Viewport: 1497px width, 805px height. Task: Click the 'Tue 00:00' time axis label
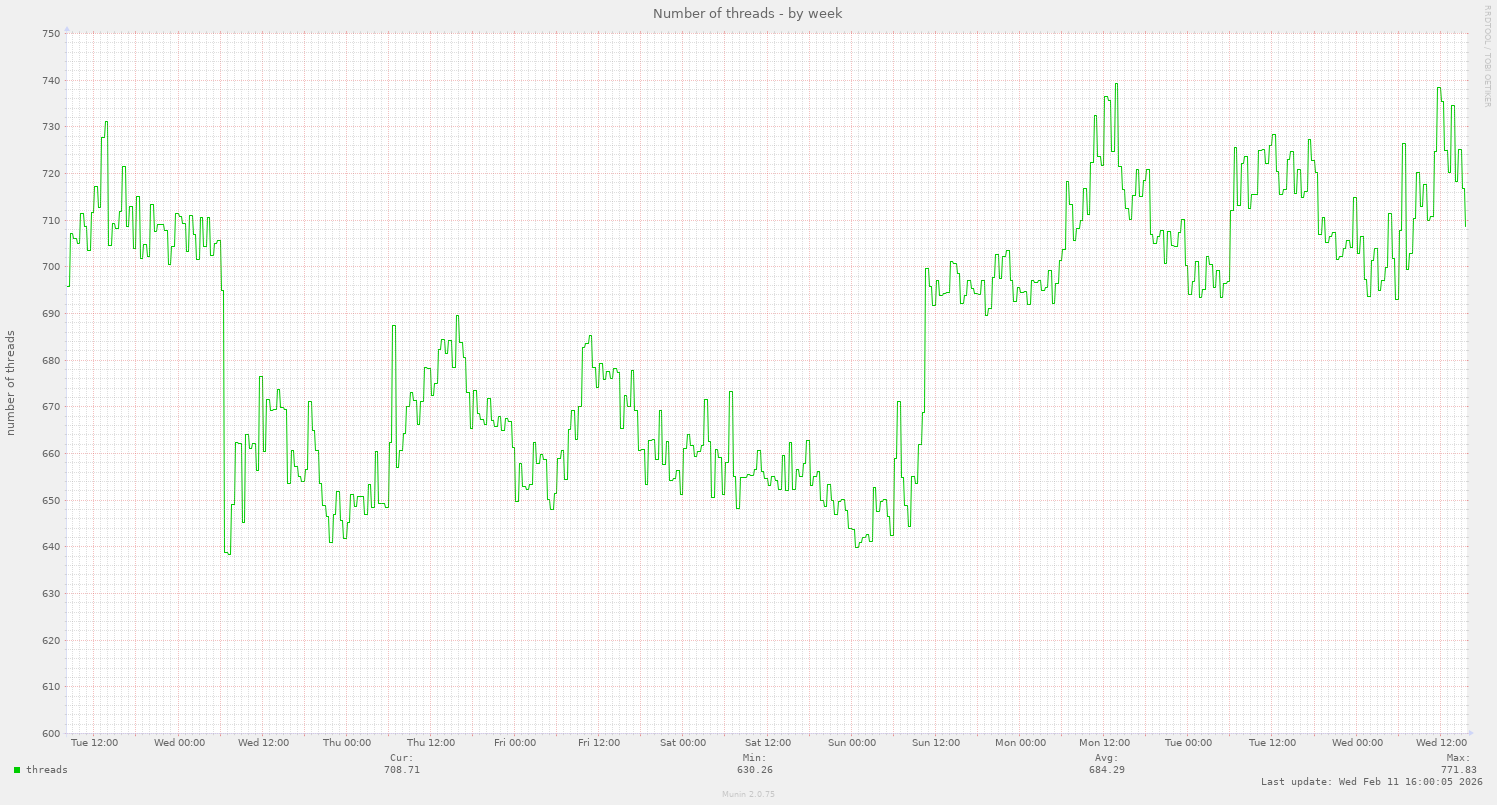click(1188, 743)
